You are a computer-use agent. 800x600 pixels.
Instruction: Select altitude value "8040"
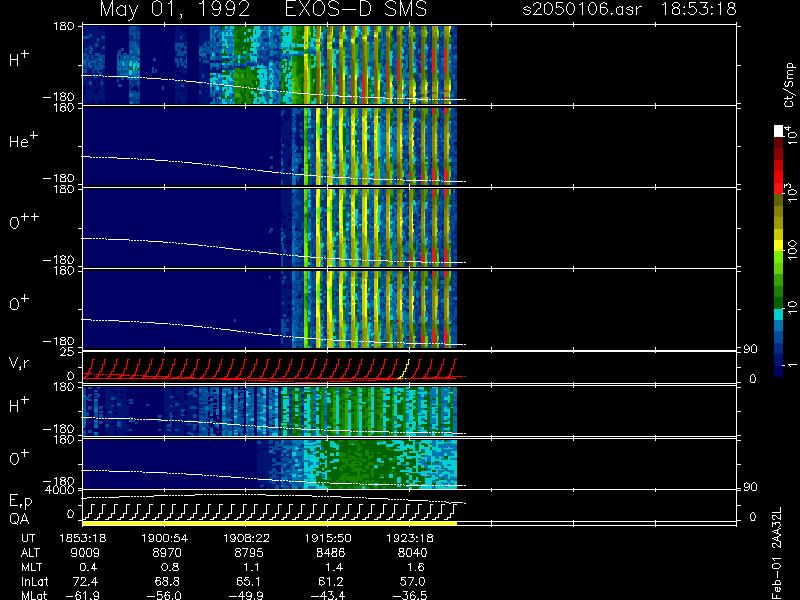tap(412, 553)
